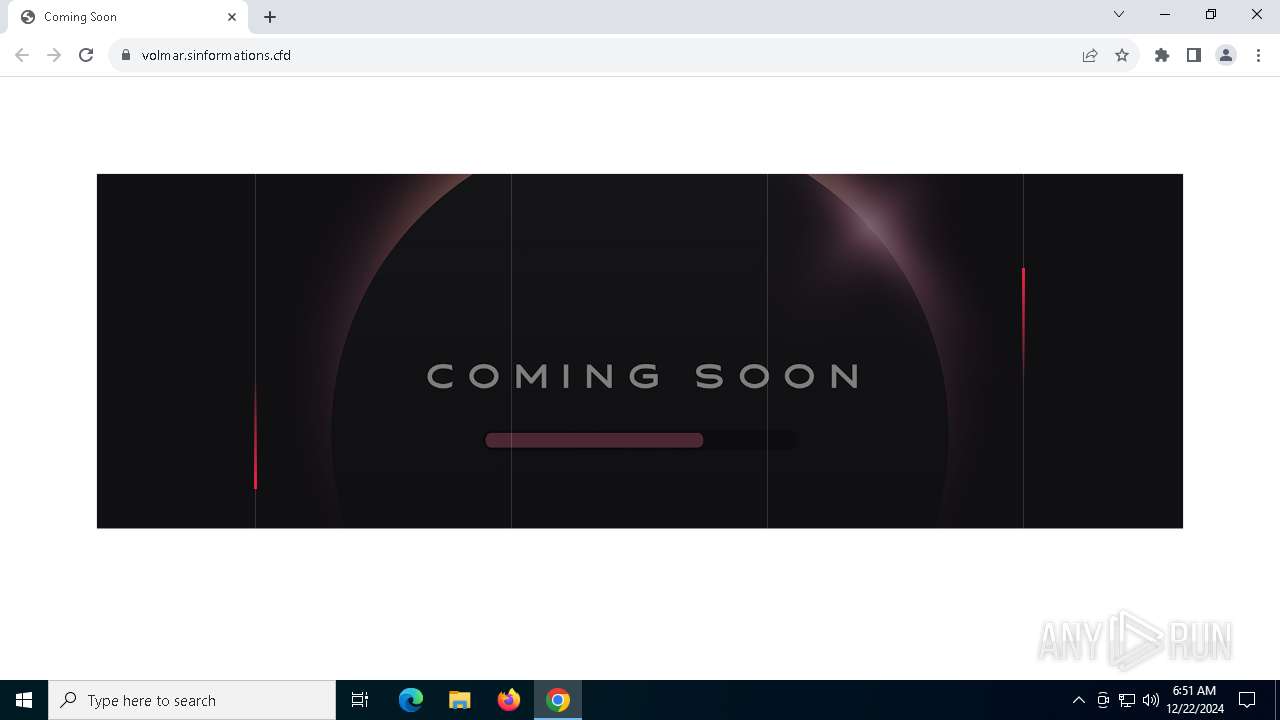Launch Microsoft Edge from the taskbar
Viewport: 1280px width, 720px height.
pyautogui.click(x=411, y=700)
